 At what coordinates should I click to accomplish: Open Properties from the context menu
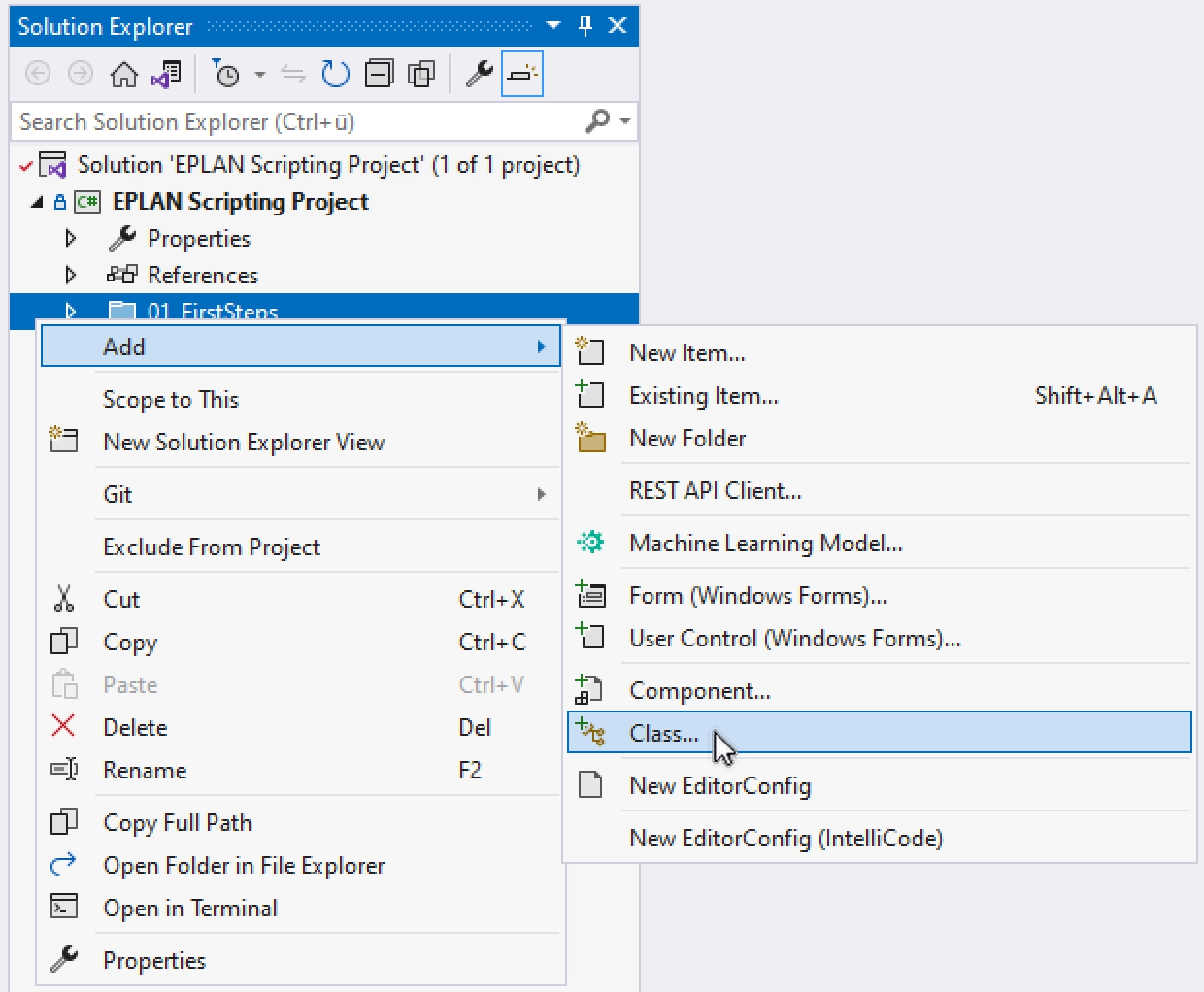point(301,960)
